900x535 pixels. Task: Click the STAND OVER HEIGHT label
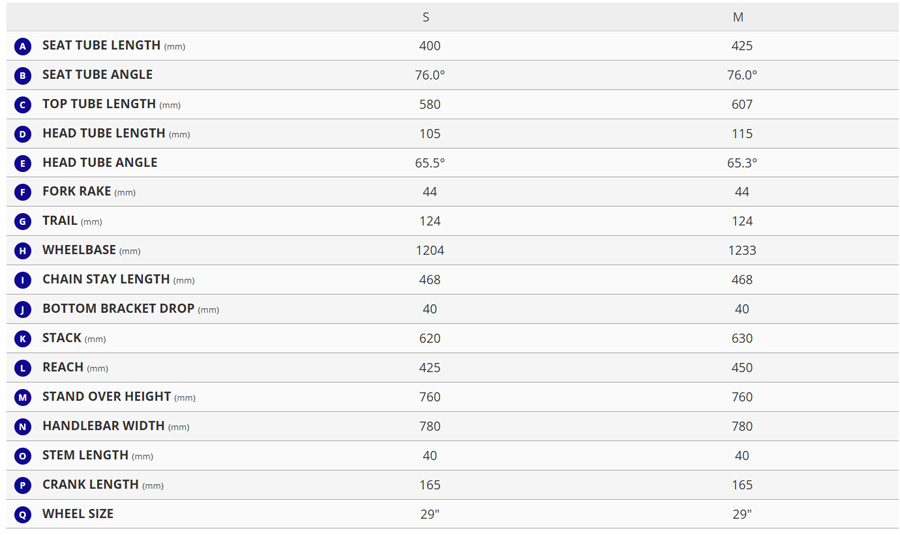pyautogui.click(x=107, y=396)
